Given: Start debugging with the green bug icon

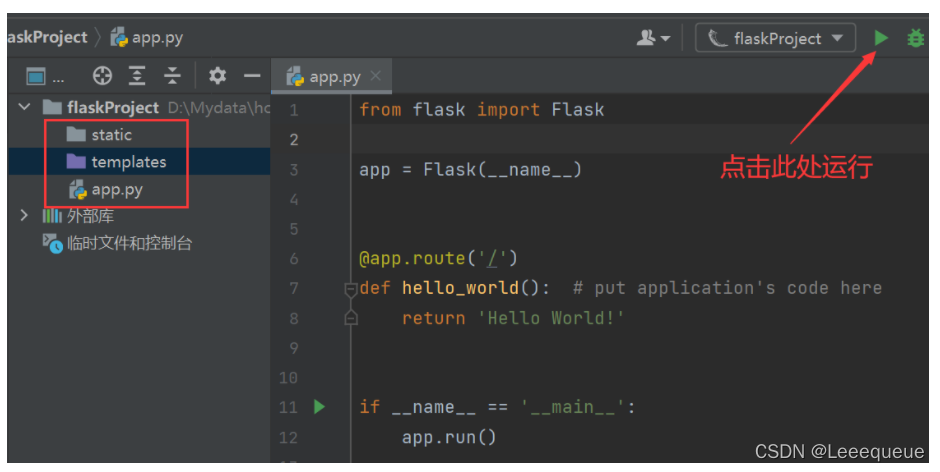Looking at the screenshot, I should [915, 38].
